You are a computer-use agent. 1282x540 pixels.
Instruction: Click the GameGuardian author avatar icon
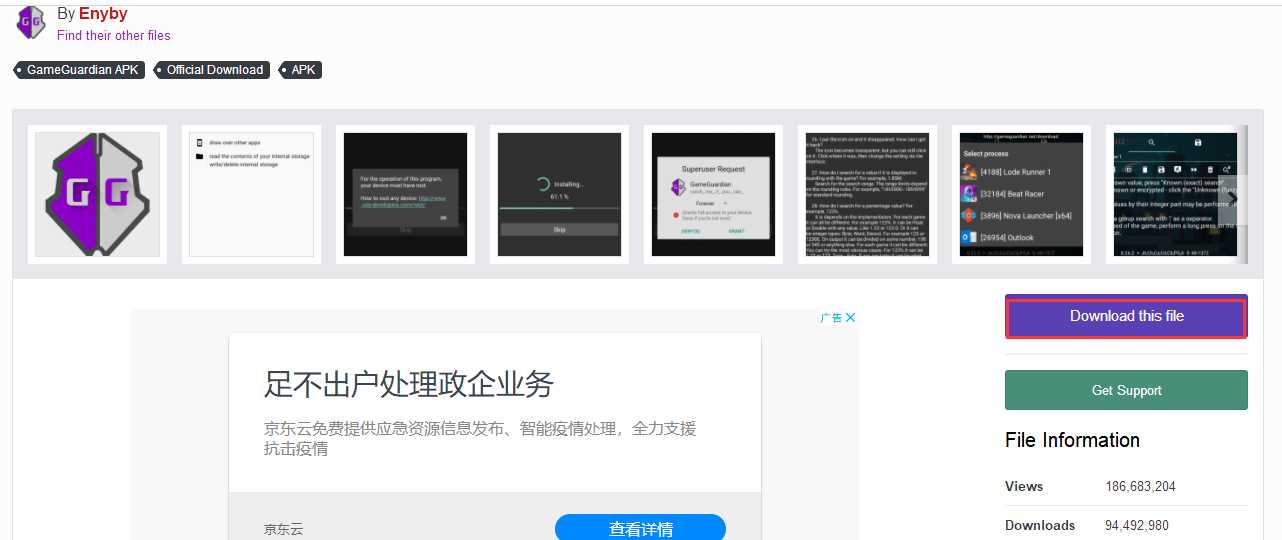[31, 22]
